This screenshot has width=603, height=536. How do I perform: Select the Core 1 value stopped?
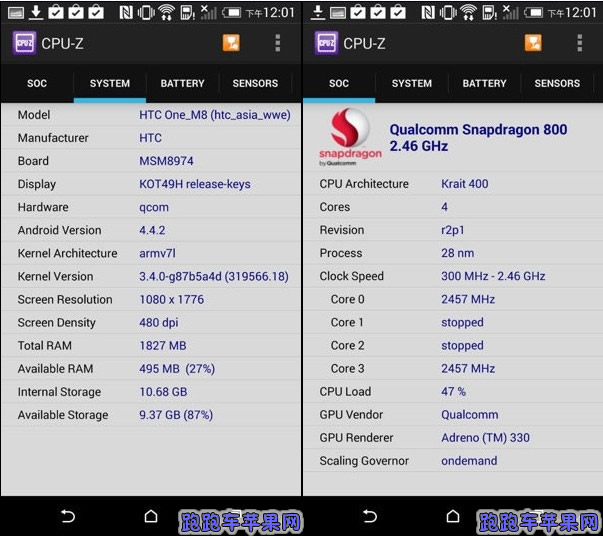coord(462,322)
